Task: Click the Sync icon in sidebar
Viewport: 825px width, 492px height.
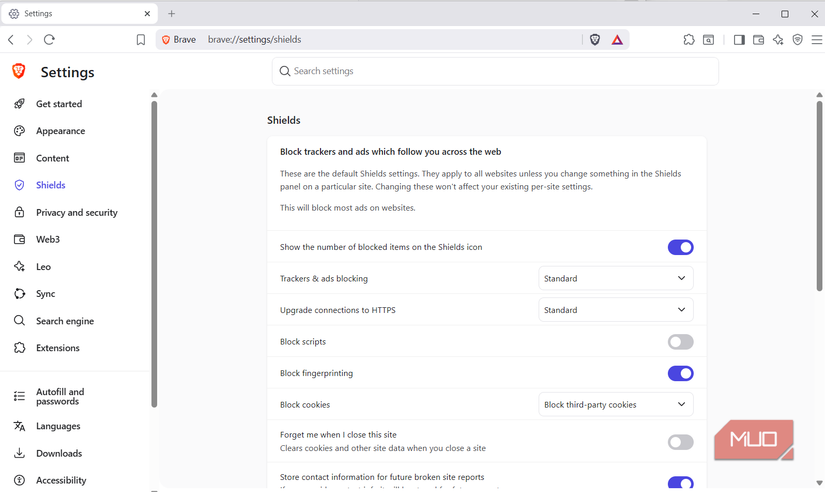Action: (x=19, y=294)
